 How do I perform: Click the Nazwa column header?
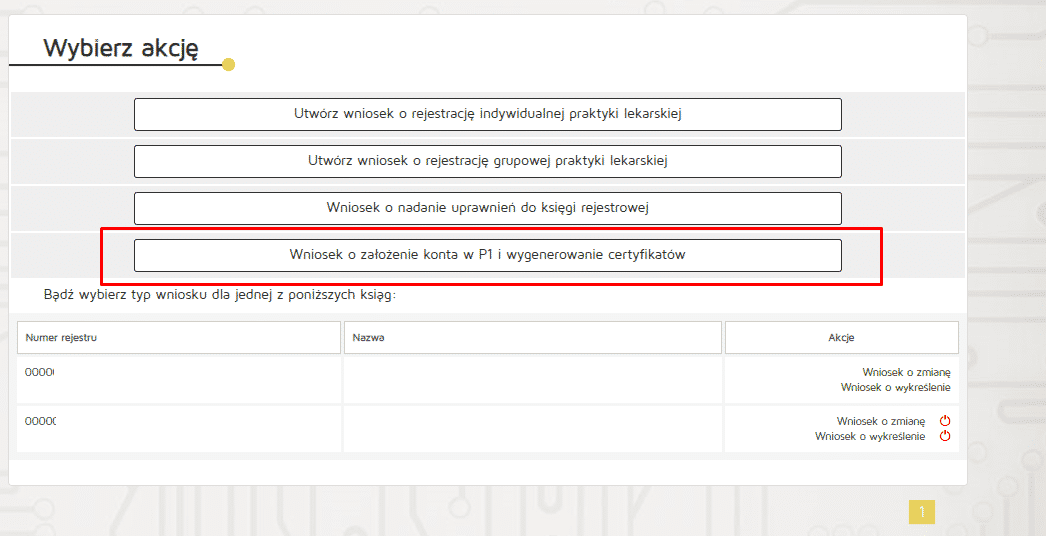(532, 338)
